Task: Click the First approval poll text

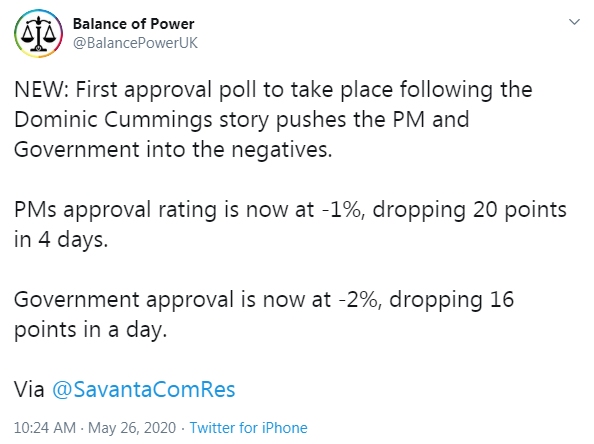Action: pyautogui.click(x=167, y=90)
